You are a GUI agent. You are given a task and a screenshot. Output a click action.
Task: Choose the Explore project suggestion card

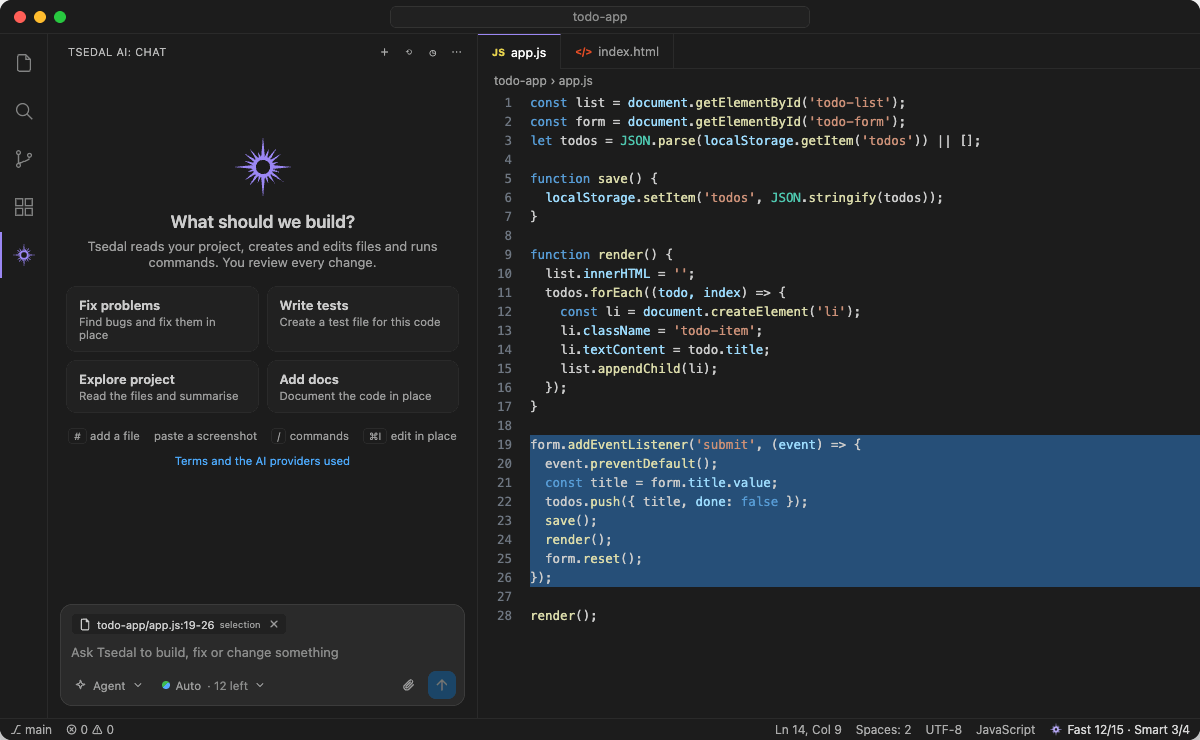162,387
